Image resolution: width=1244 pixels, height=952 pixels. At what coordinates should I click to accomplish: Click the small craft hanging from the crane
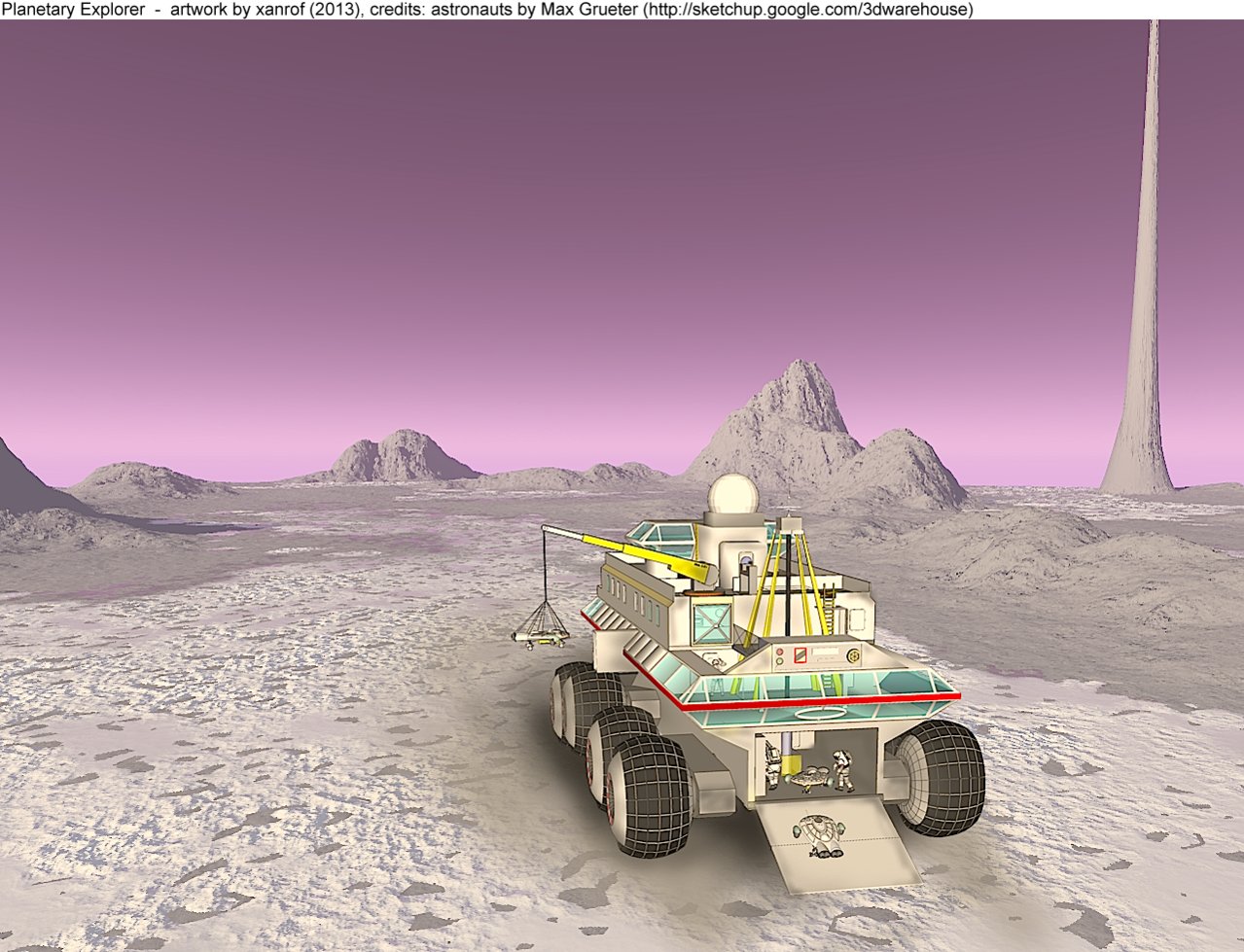tap(541, 631)
